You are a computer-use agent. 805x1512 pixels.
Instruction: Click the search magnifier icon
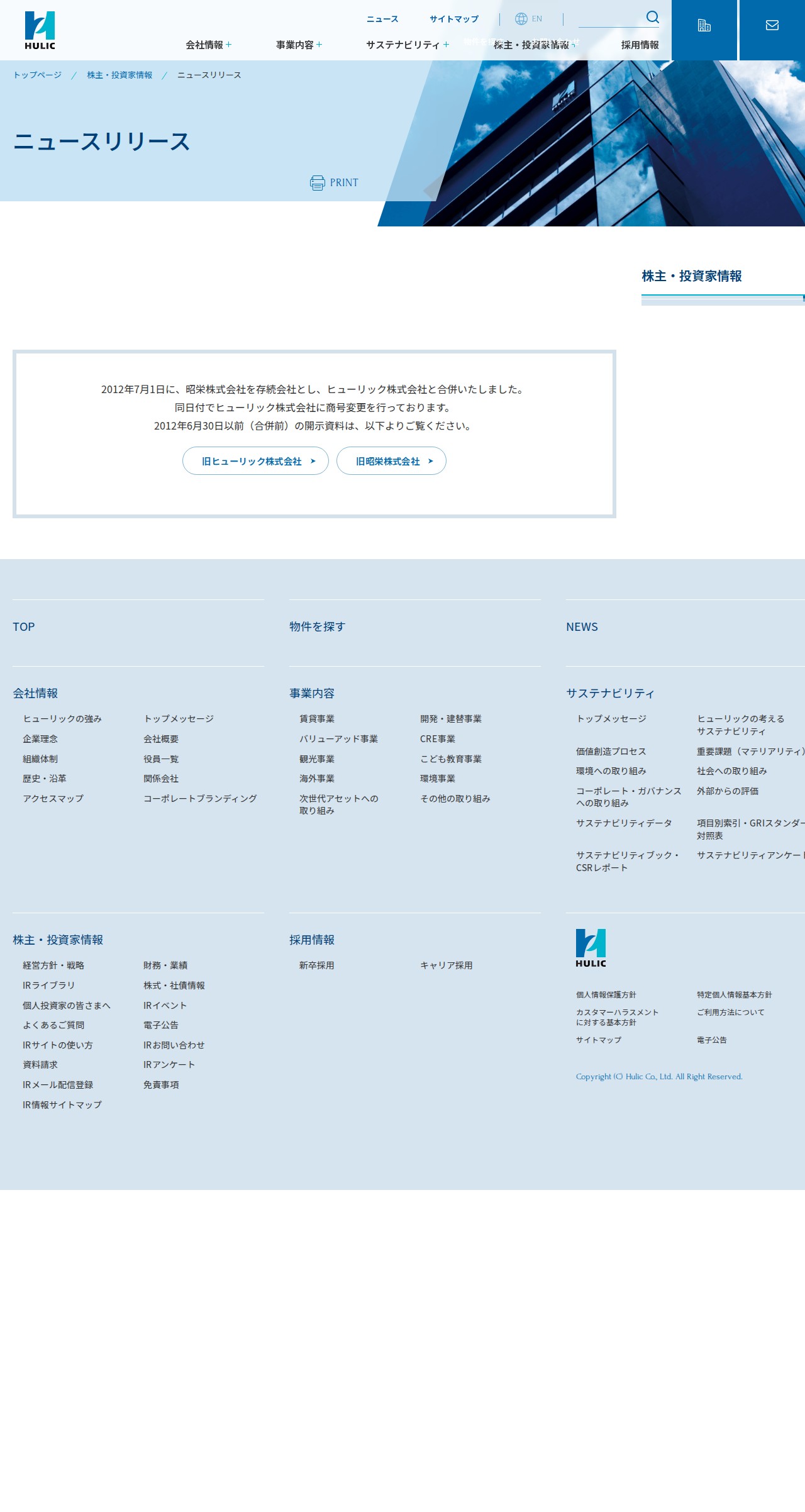(x=652, y=17)
